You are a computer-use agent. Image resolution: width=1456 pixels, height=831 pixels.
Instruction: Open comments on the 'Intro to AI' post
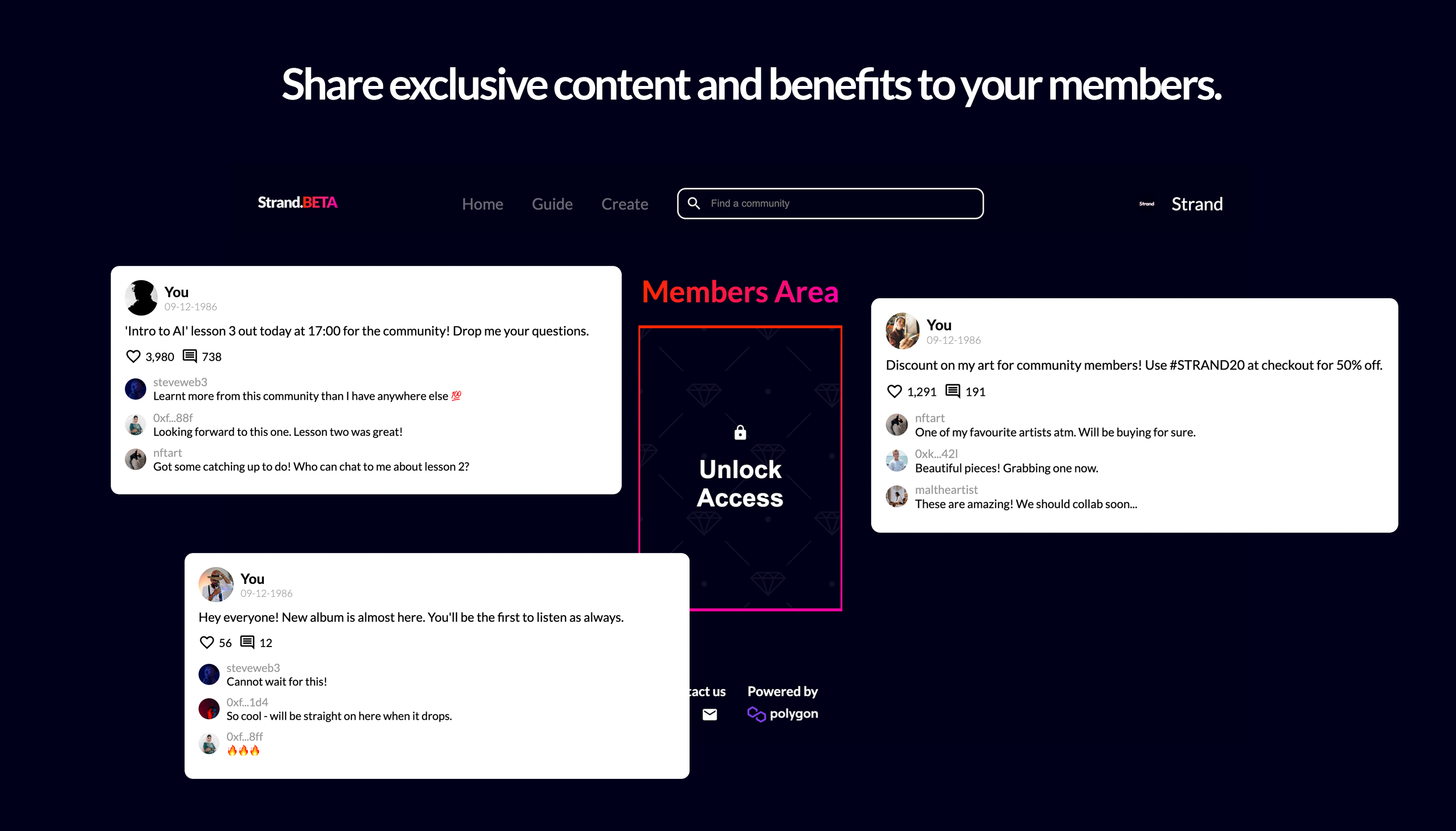tap(190, 357)
